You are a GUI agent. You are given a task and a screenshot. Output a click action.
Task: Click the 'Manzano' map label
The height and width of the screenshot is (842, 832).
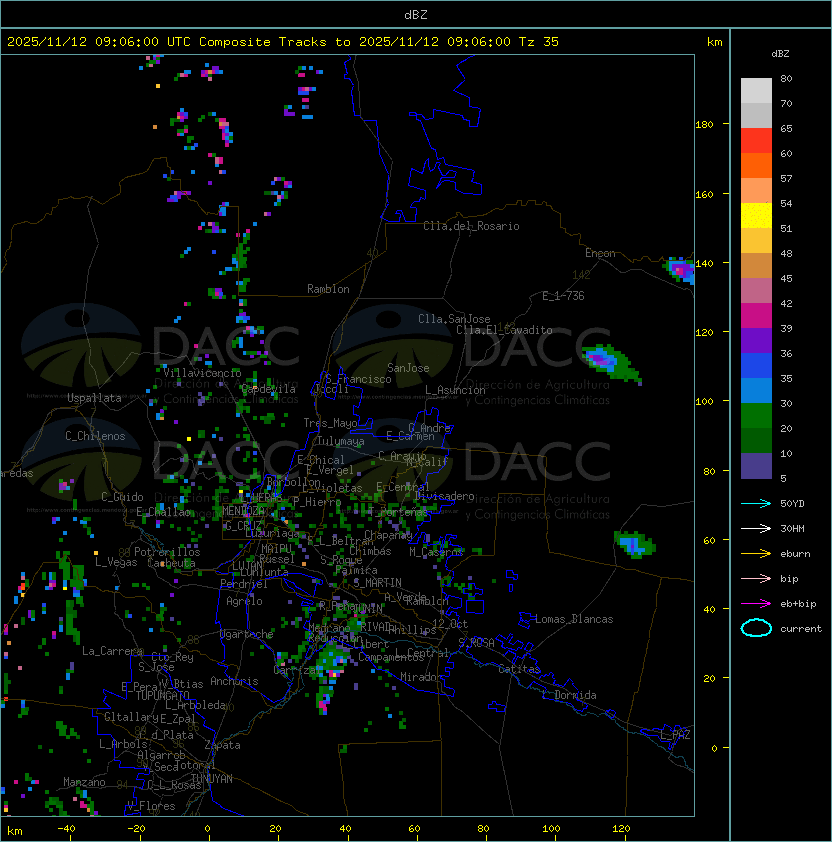point(84,782)
